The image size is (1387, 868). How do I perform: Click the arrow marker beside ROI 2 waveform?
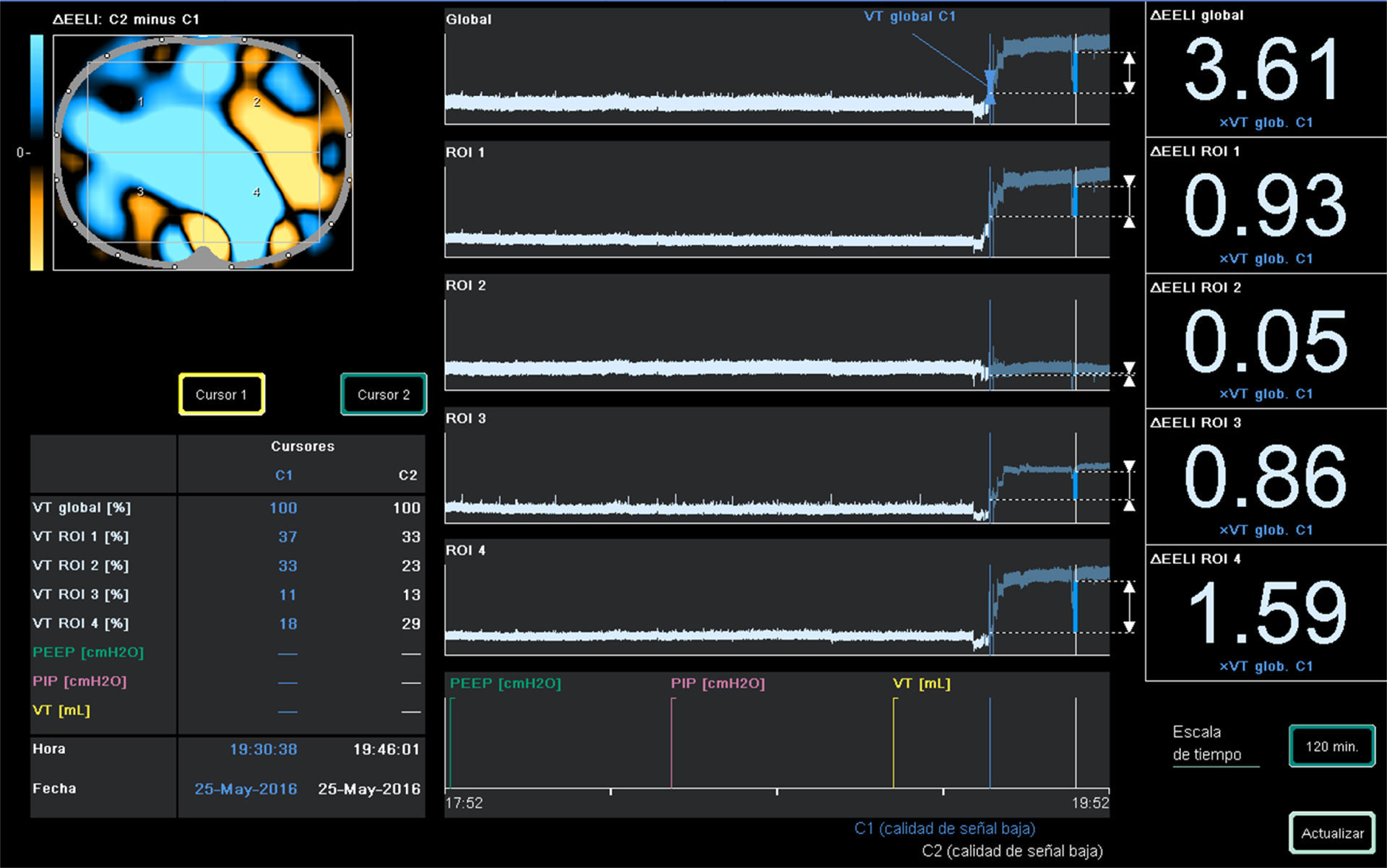click(1129, 374)
